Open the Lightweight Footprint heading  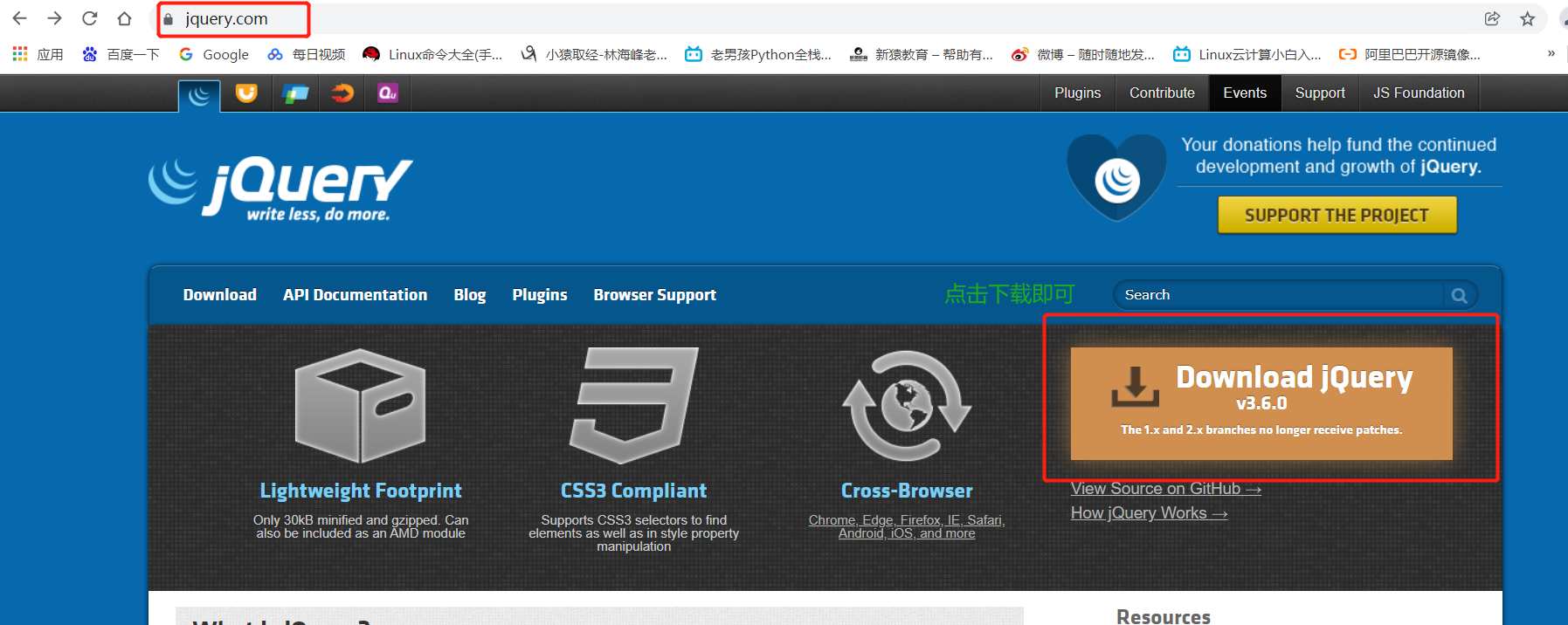(x=361, y=491)
